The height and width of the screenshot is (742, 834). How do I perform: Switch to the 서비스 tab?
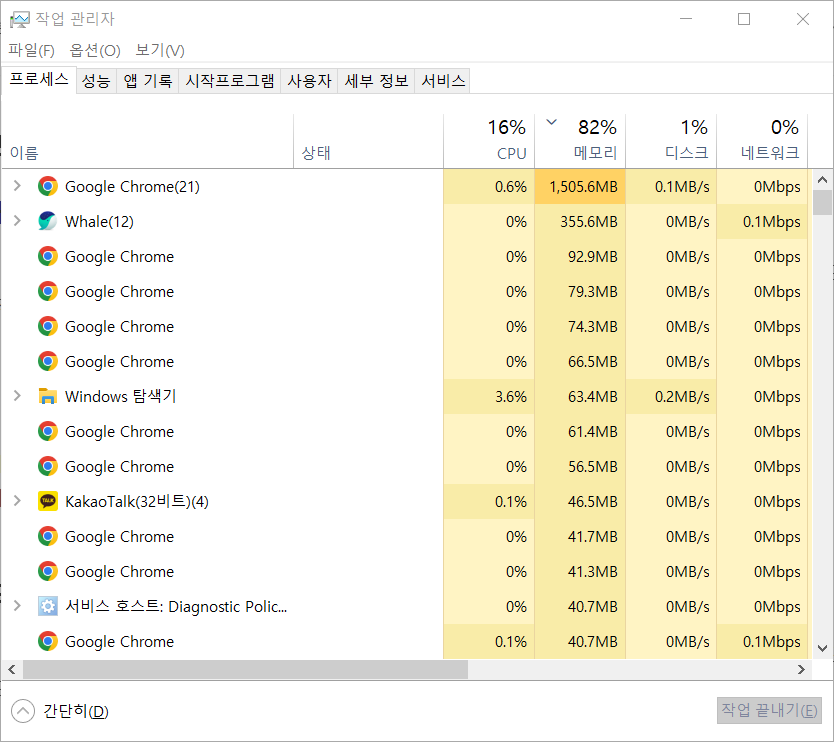pyautogui.click(x=443, y=81)
